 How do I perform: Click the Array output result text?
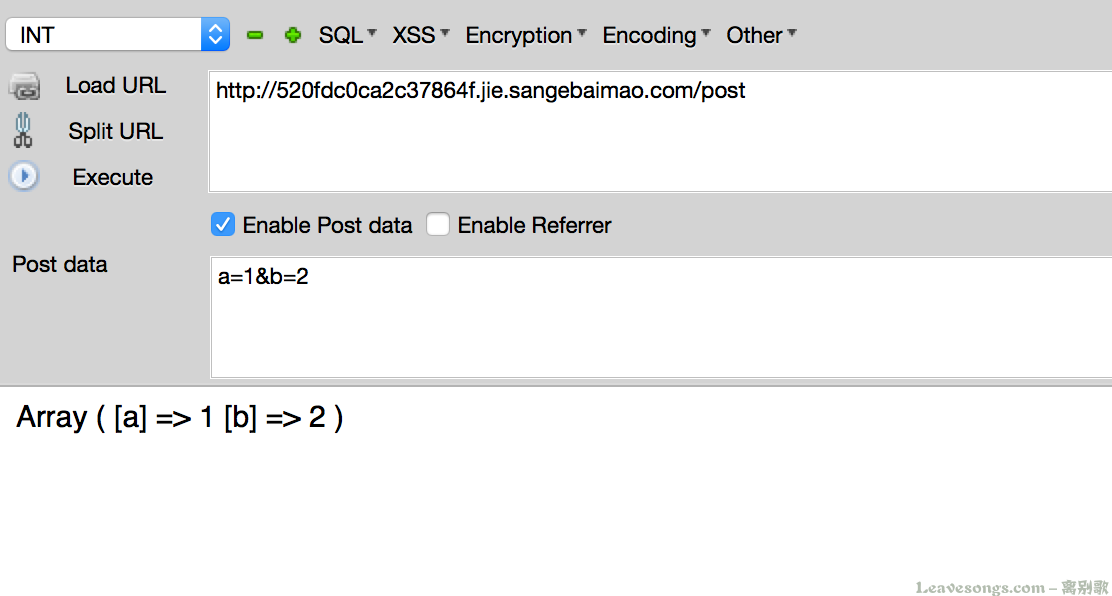pyautogui.click(x=180, y=418)
